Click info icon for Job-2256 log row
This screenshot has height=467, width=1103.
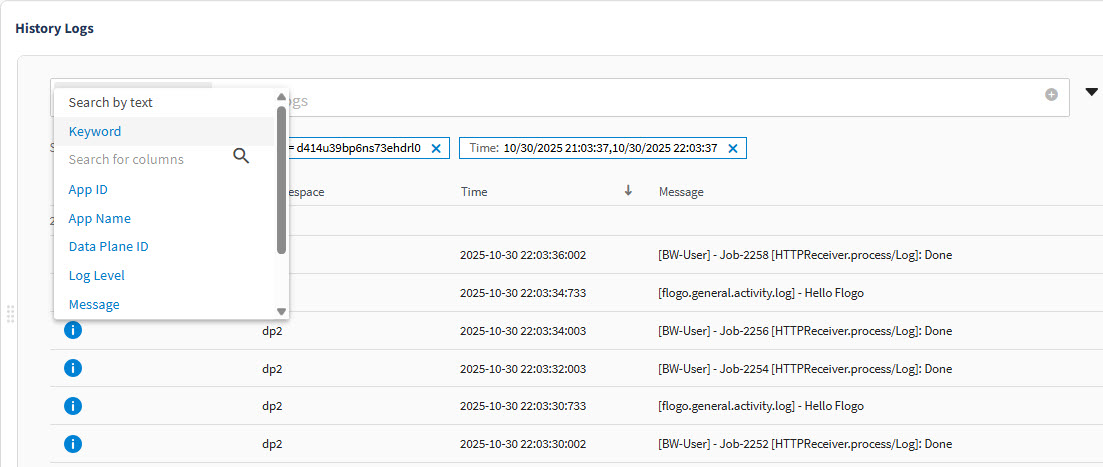click(72, 330)
